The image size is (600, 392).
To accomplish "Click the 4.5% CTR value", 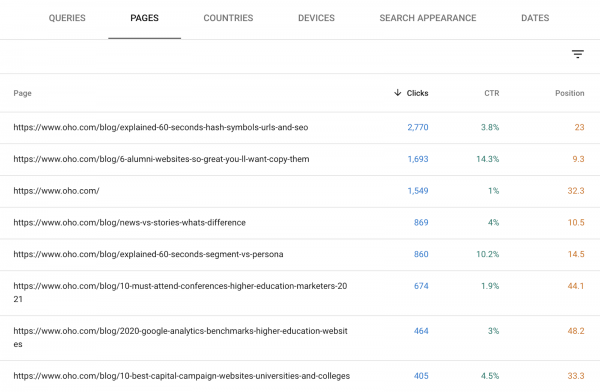I will tap(490, 376).
